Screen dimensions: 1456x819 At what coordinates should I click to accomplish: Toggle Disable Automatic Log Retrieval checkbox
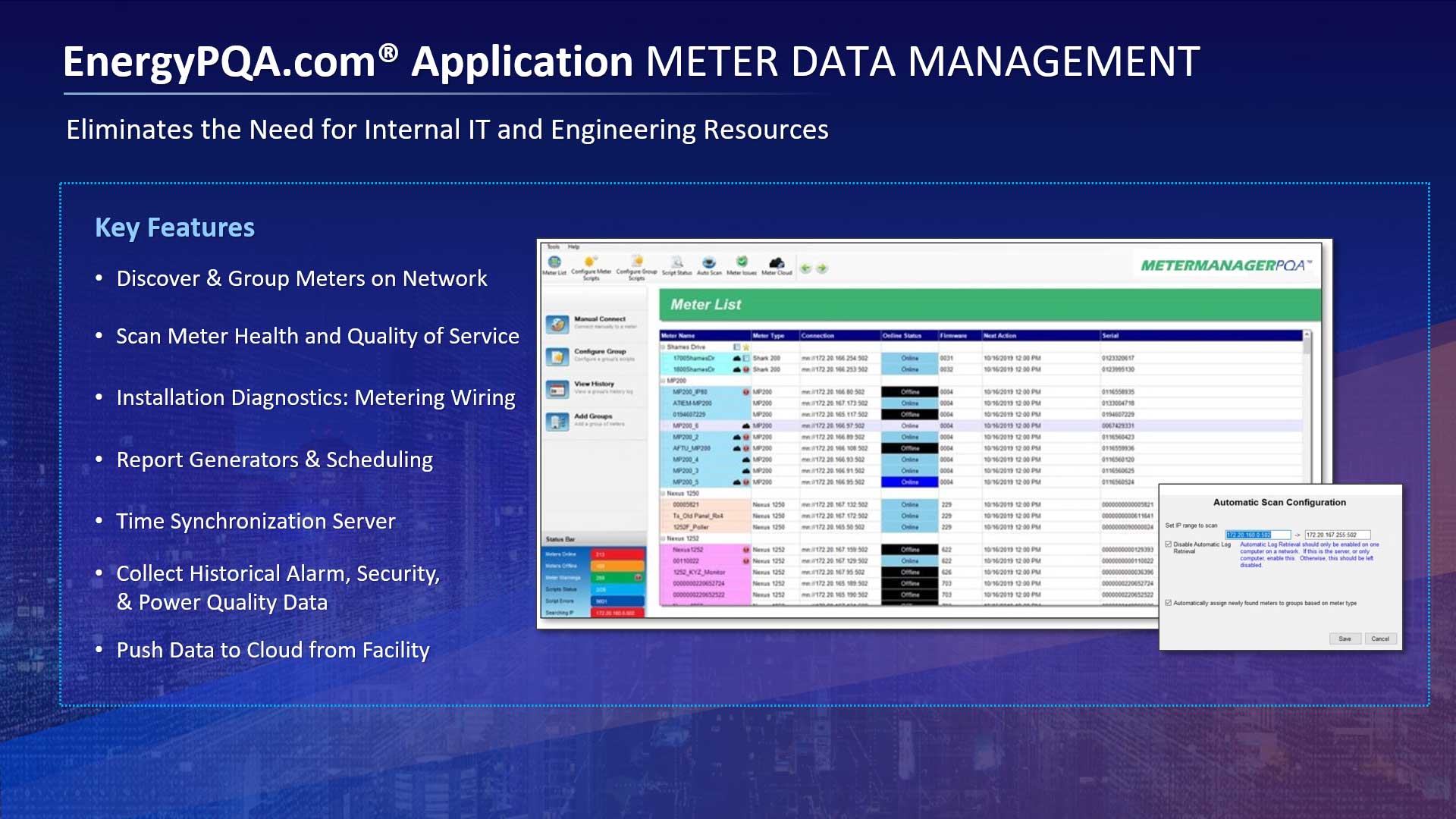pyautogui.click(x=1169, y=544)
